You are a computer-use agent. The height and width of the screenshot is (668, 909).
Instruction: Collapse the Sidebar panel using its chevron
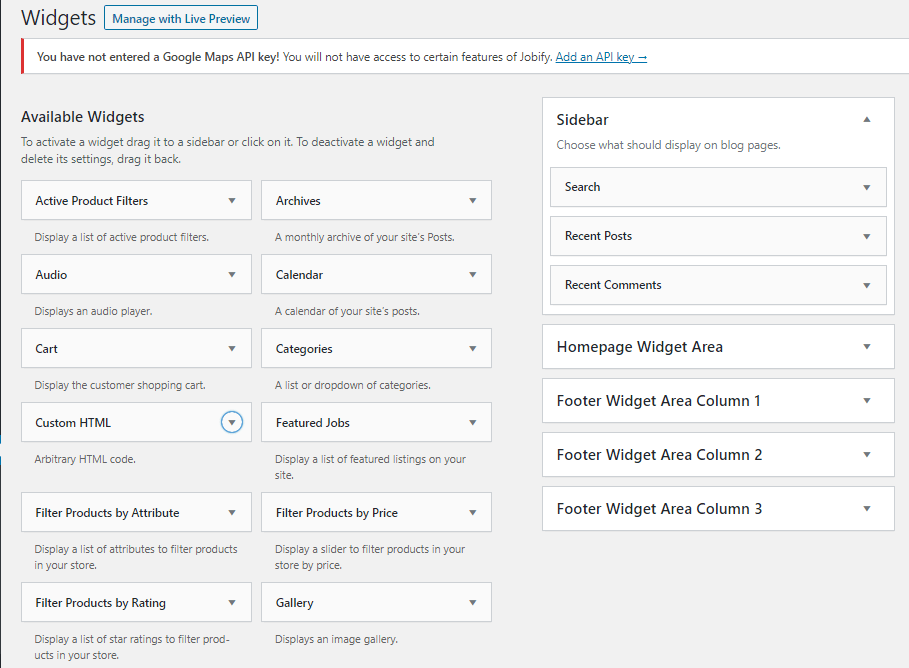(866, 118)
